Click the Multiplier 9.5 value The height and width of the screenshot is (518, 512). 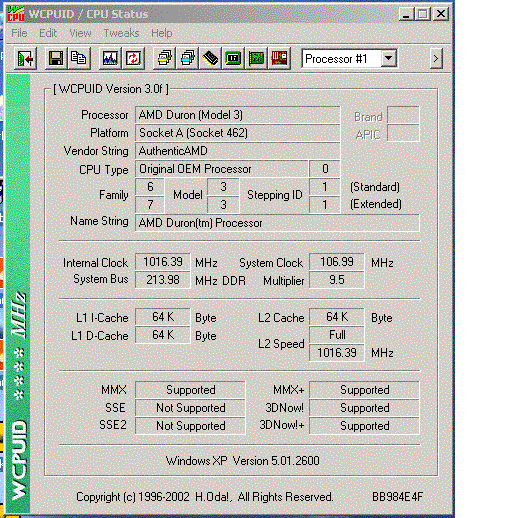[x=337, y=280]
